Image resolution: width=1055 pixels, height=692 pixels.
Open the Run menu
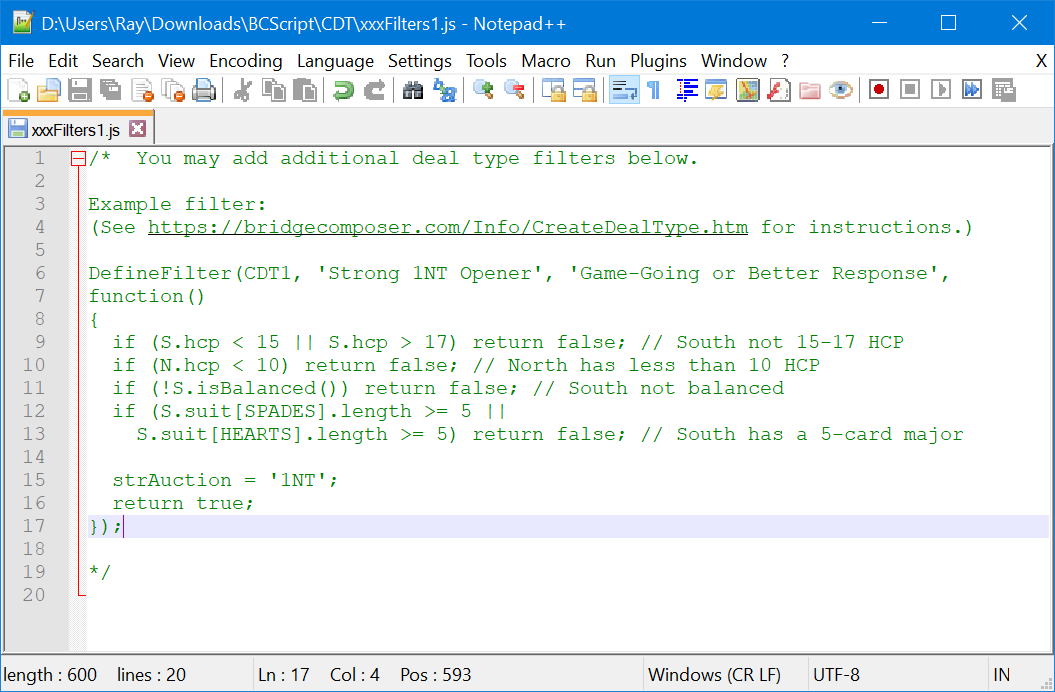[600, 61]
